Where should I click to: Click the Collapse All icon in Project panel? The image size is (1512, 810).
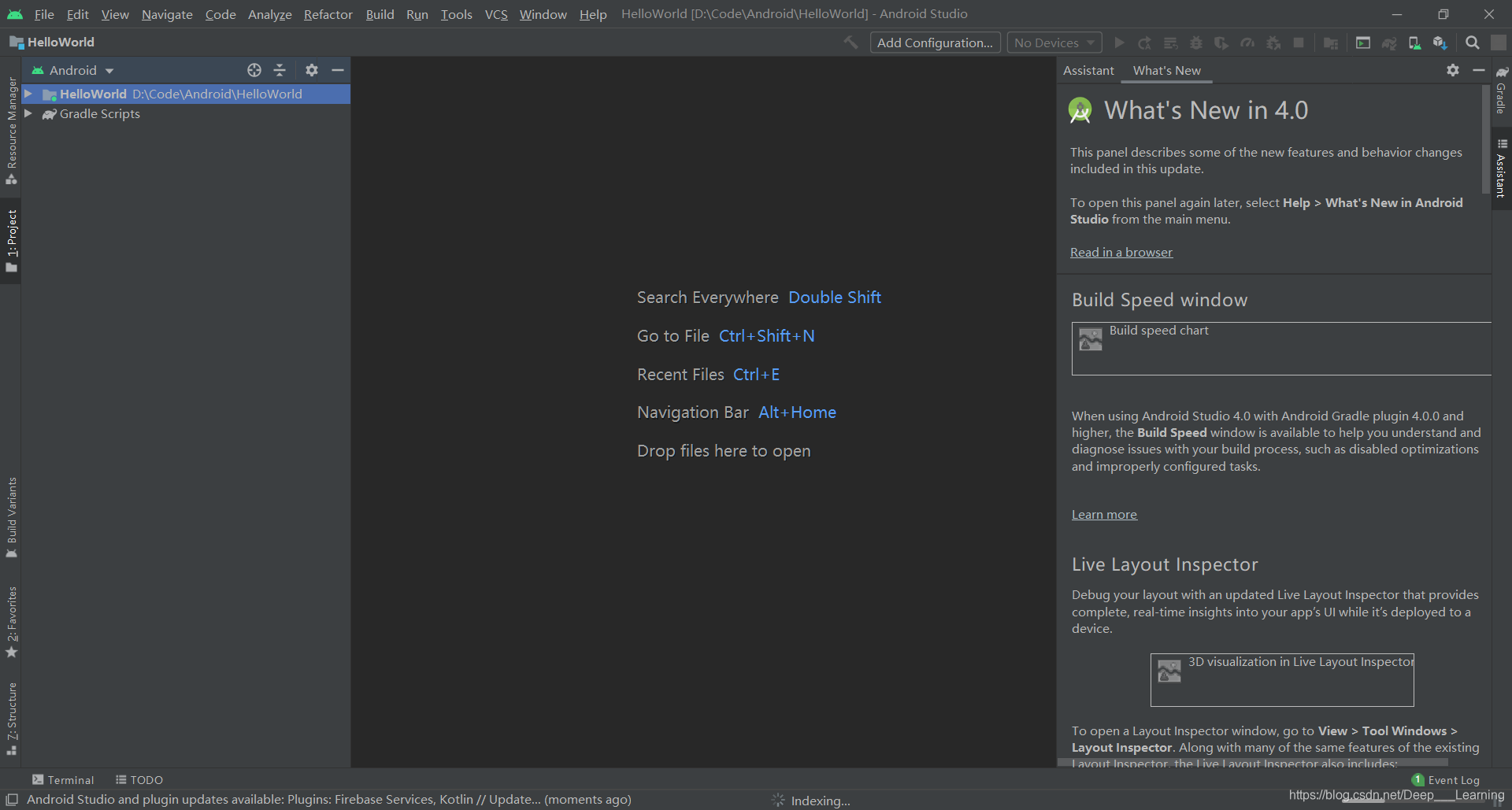pyautogui.click(x=280, y=70)
